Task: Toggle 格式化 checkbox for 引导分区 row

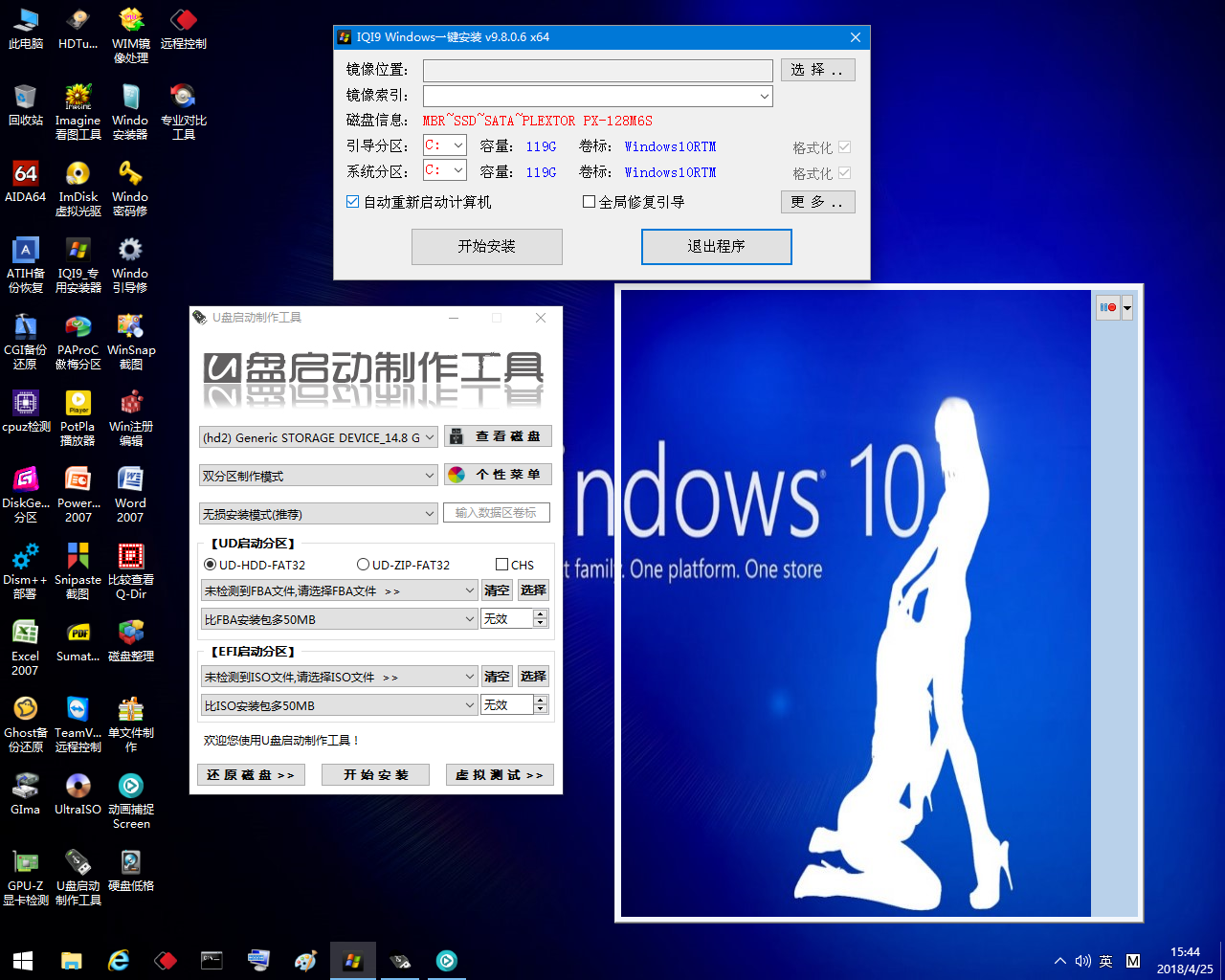Action: tap(844, 146)
